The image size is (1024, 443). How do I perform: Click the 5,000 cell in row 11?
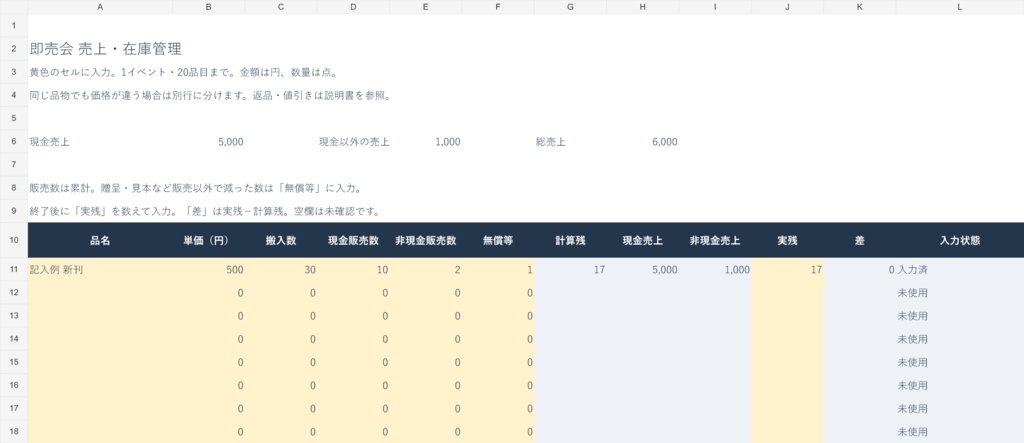[643, 269]
